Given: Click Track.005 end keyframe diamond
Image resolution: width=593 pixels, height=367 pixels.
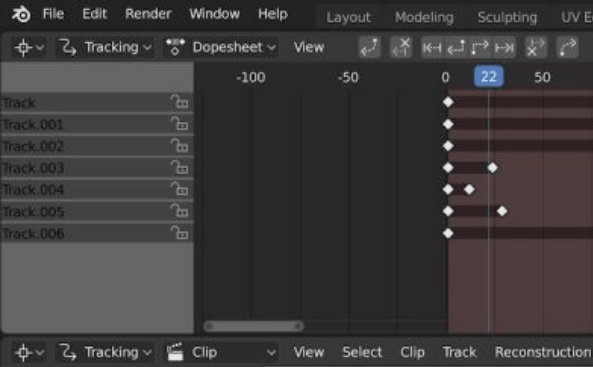Looking at the screenshot, I should tap(502, 211).
